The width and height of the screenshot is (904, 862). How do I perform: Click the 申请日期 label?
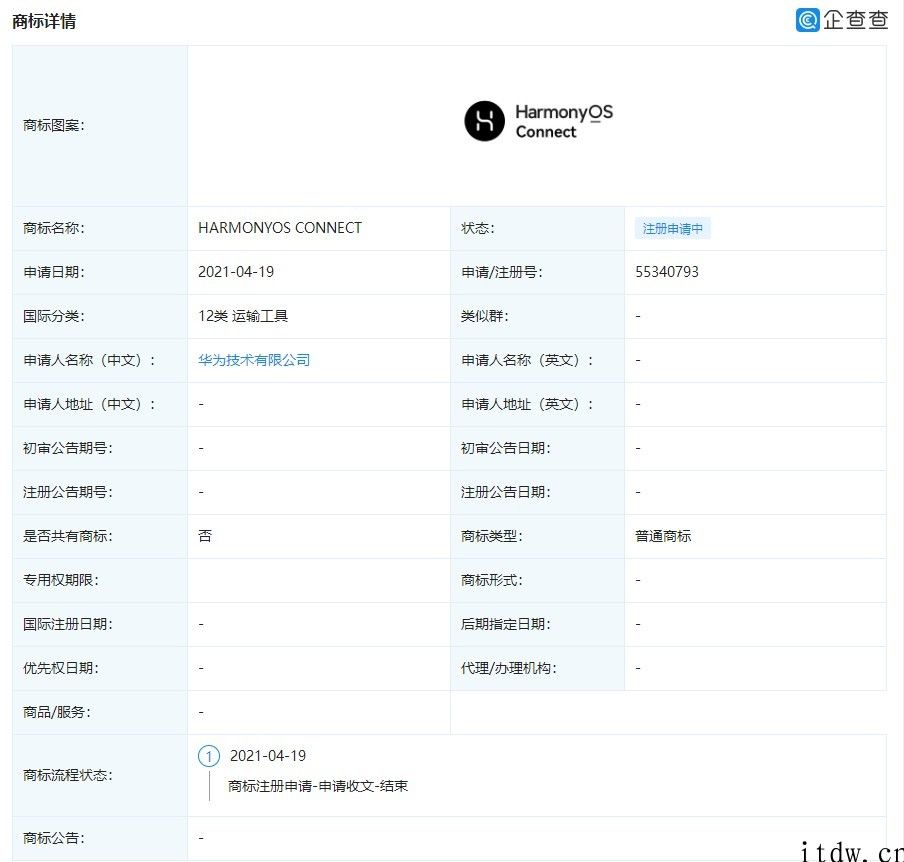pos(54,272)
